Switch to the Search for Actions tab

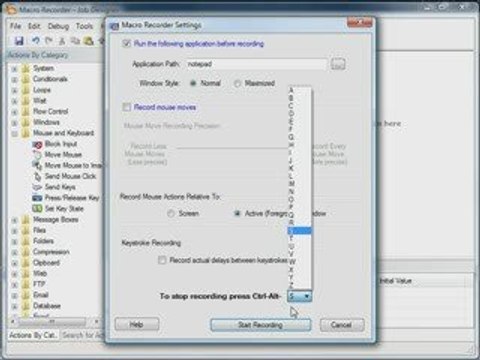click(x=83, y=335)
